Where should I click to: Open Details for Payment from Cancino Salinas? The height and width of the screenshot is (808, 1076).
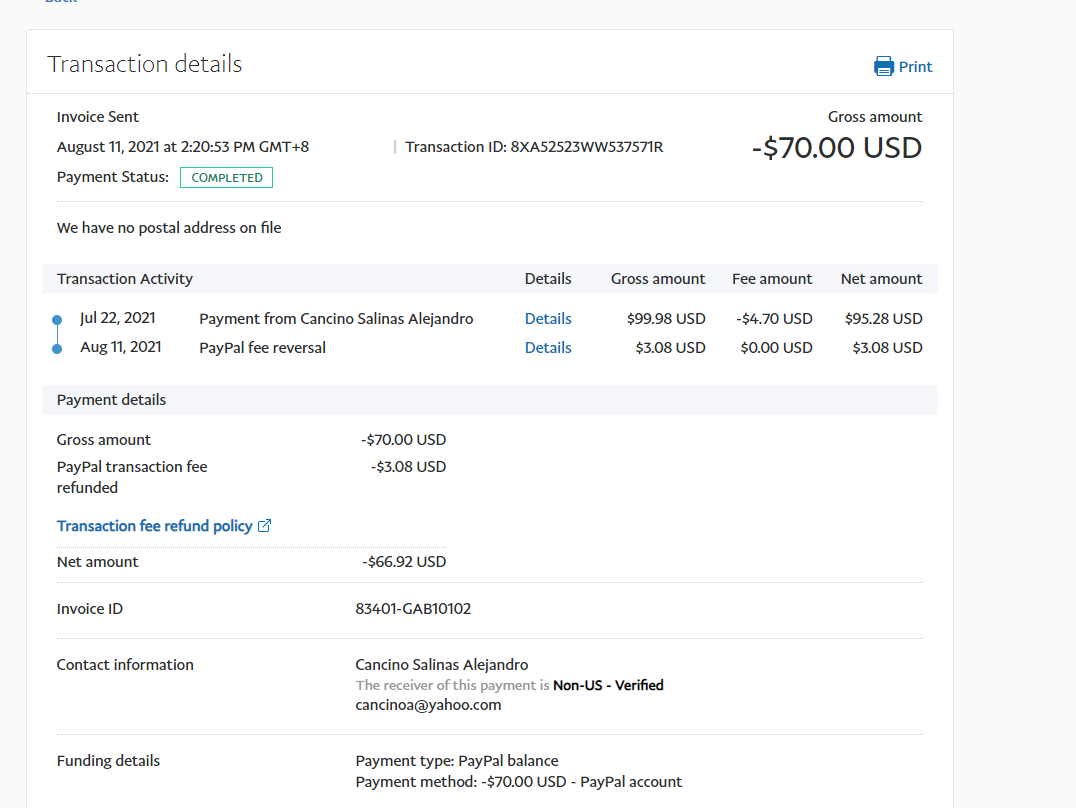(x=548, y=319)
